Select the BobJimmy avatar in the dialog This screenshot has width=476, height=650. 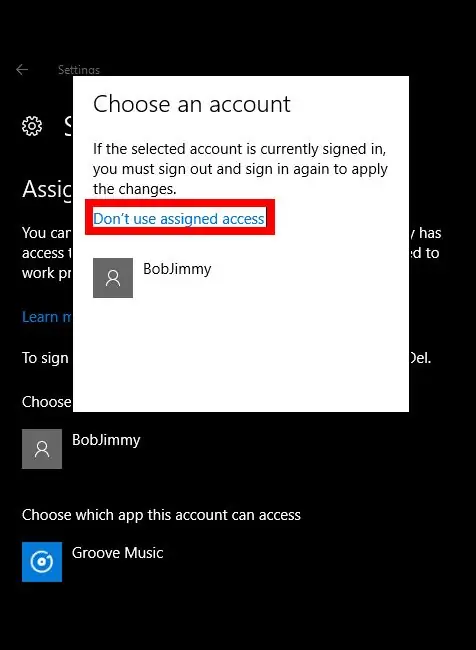[113, 278]
